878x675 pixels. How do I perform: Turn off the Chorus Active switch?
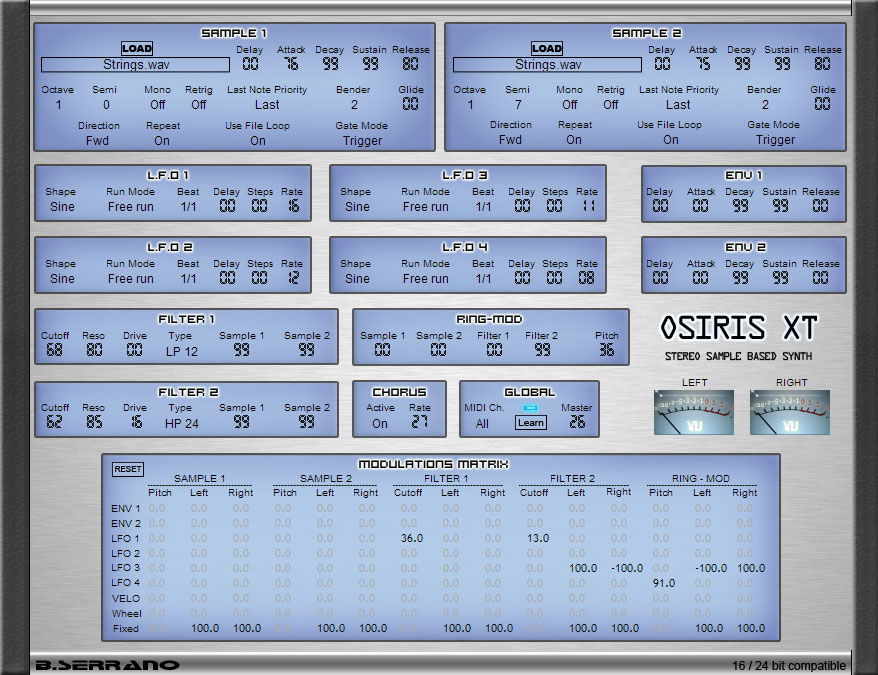(380, 422)
